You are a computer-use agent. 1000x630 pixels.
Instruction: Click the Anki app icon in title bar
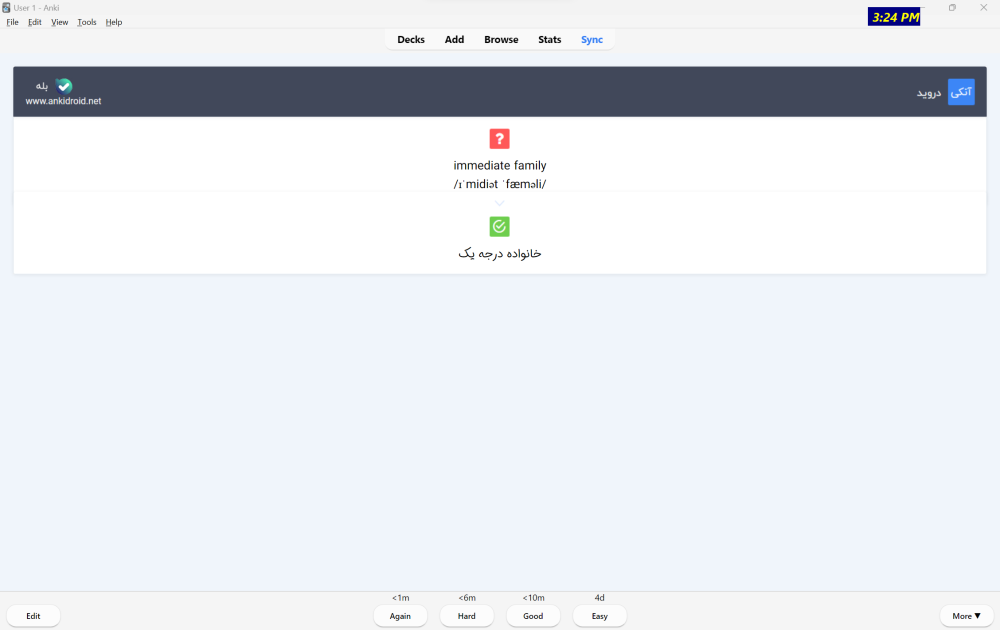point(7,8)
